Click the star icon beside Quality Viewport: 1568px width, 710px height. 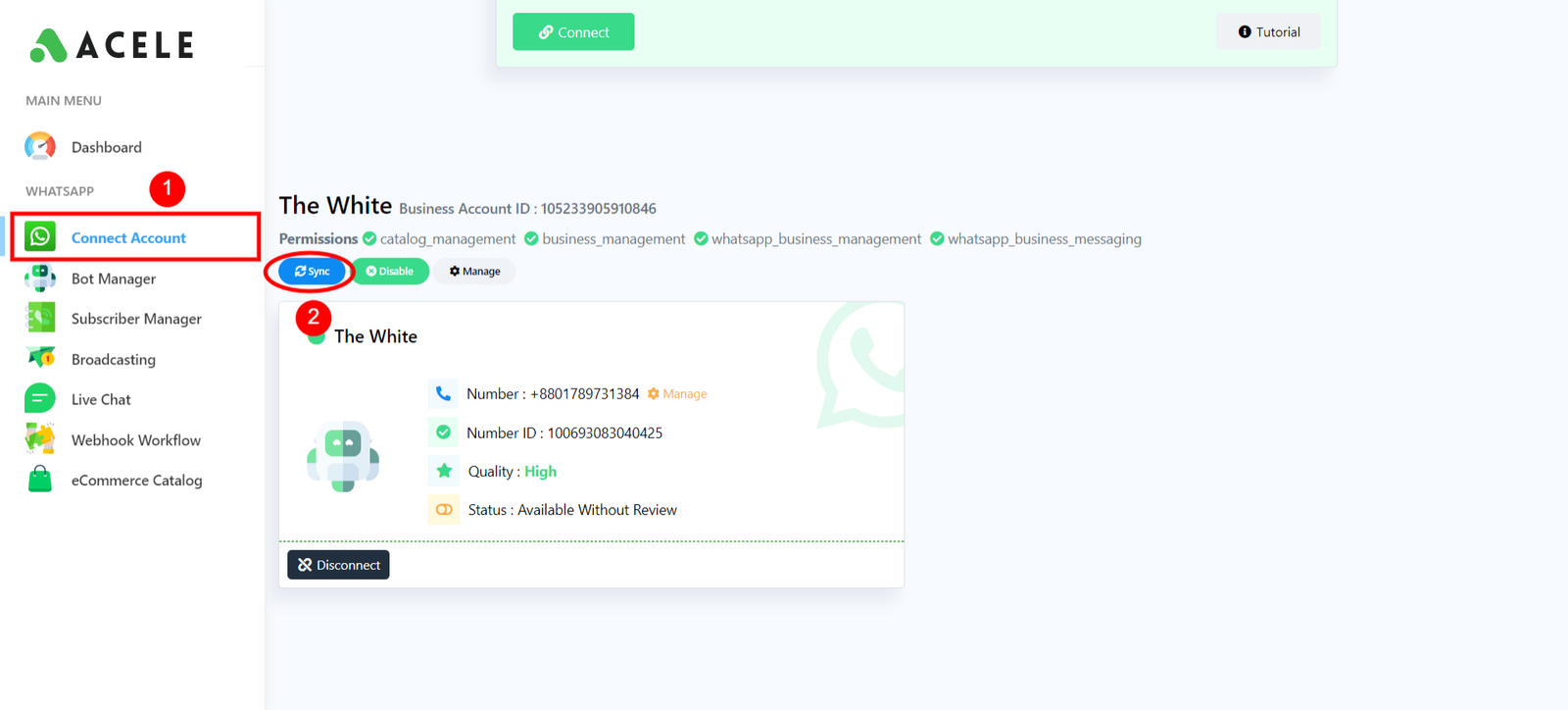[444, 471]
